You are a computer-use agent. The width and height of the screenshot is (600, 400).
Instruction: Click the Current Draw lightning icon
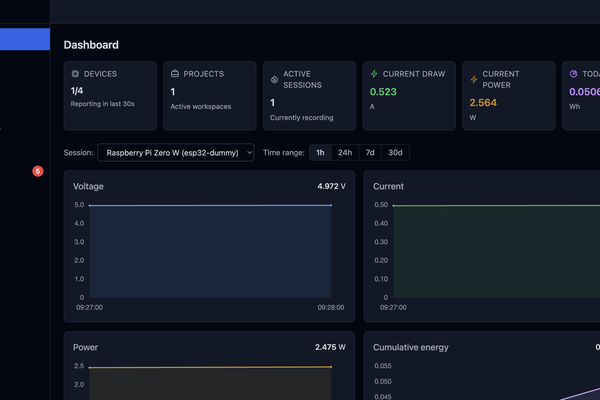374,73
